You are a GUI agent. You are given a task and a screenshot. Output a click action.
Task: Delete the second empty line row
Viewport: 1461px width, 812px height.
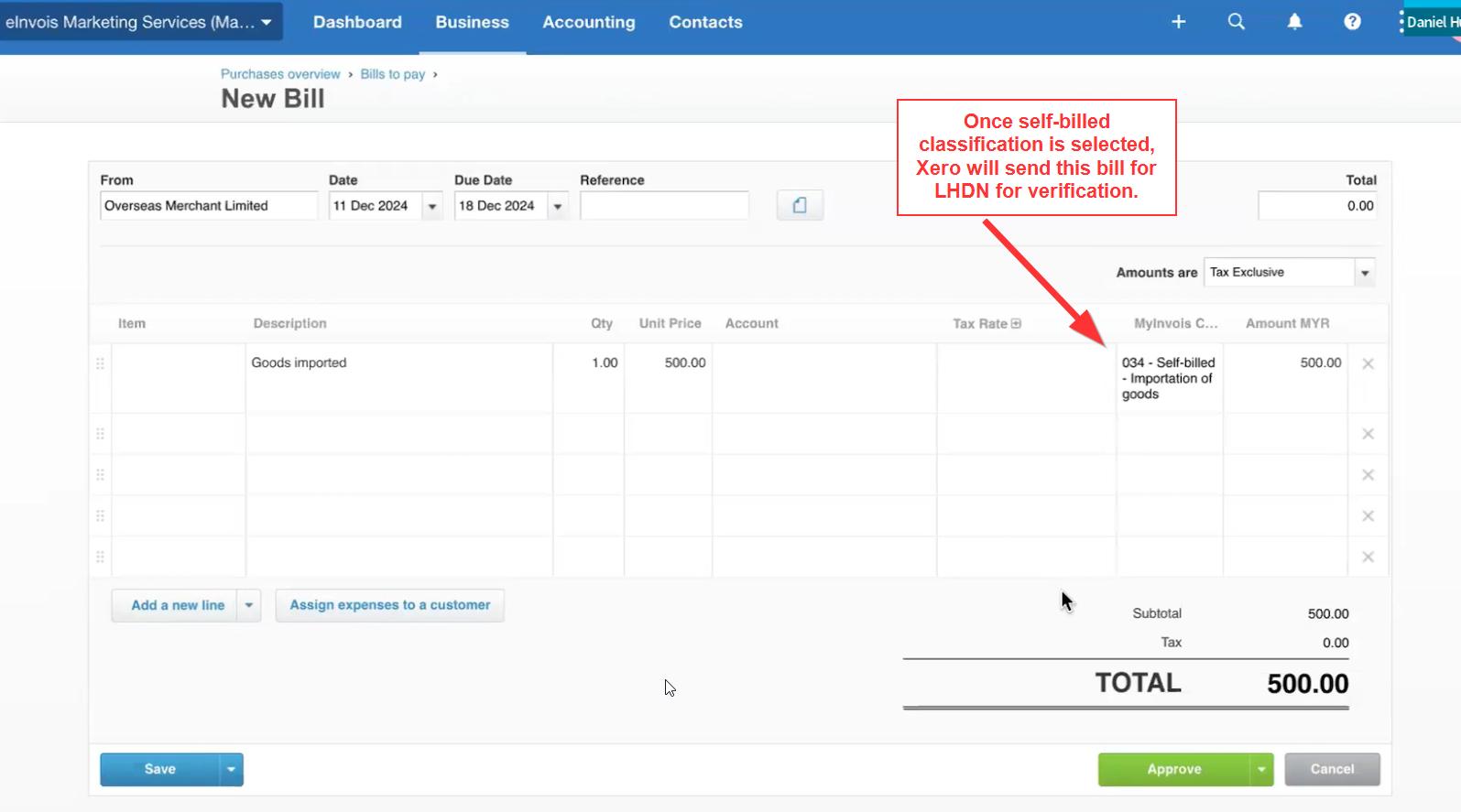pyautogui.click(x=1368, y=434)
